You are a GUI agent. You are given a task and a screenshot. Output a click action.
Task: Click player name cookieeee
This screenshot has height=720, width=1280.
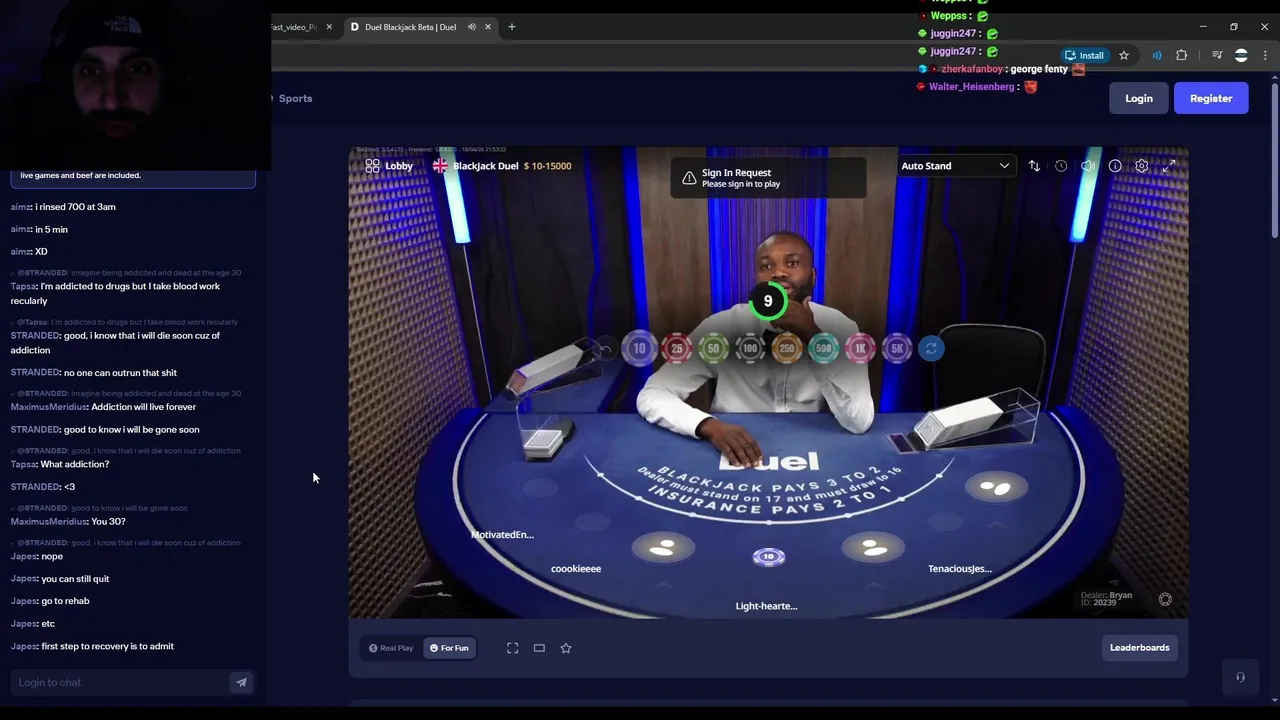point(576,569)
